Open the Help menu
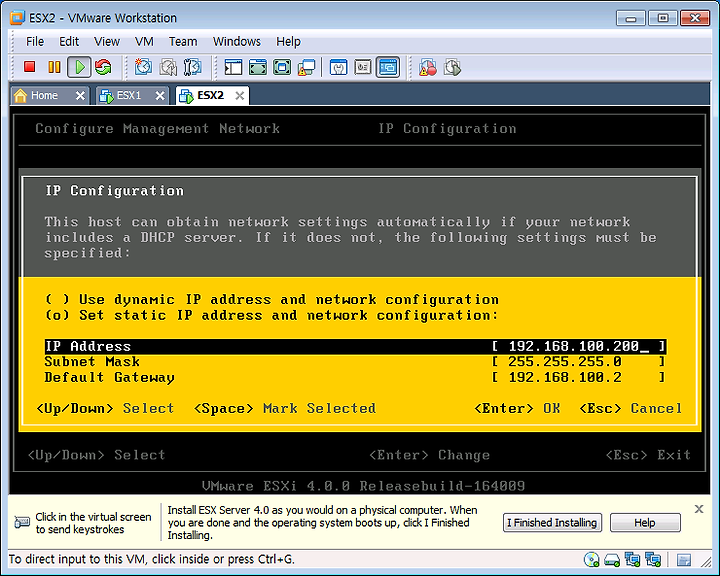 point(288,41)
